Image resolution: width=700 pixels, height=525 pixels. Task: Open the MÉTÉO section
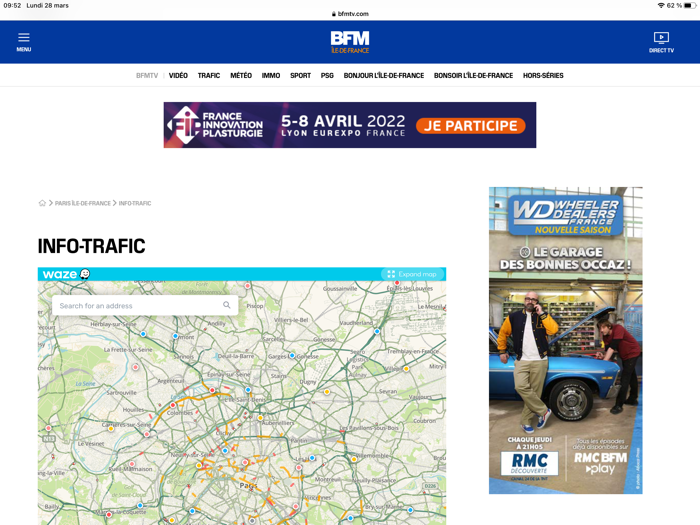241,75
